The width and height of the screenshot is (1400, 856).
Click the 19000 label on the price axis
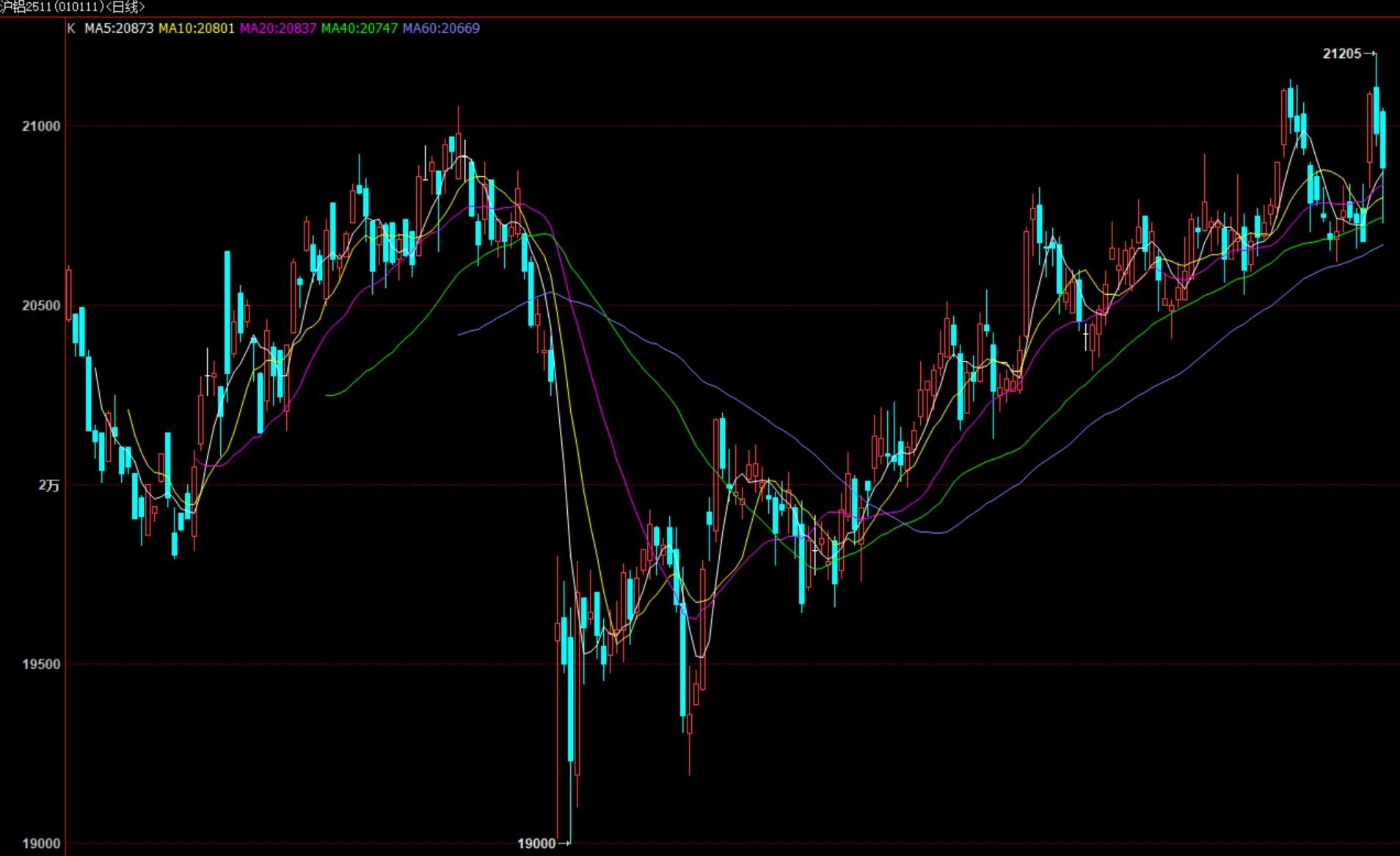[x=41, y=844]
